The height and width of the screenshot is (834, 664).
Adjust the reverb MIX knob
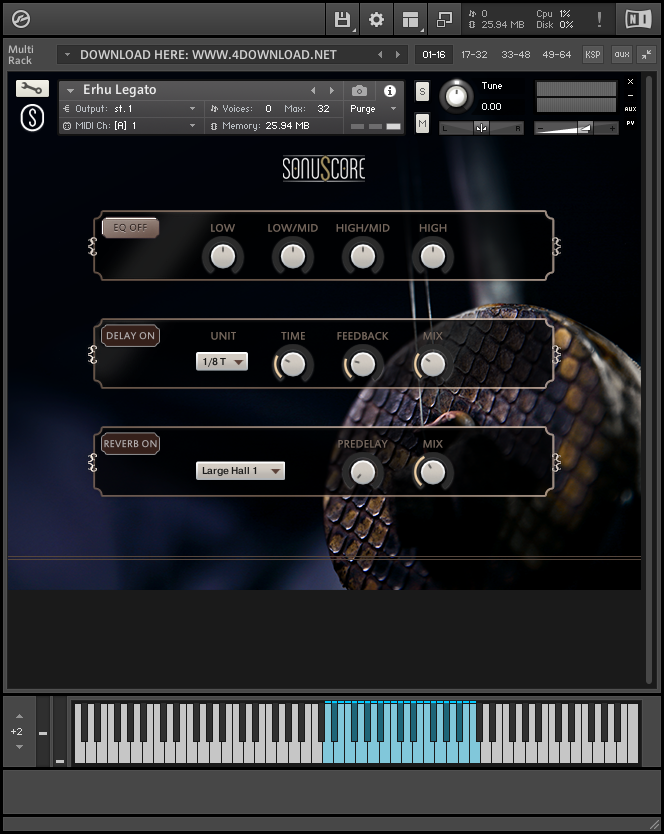tap(433, 472)
